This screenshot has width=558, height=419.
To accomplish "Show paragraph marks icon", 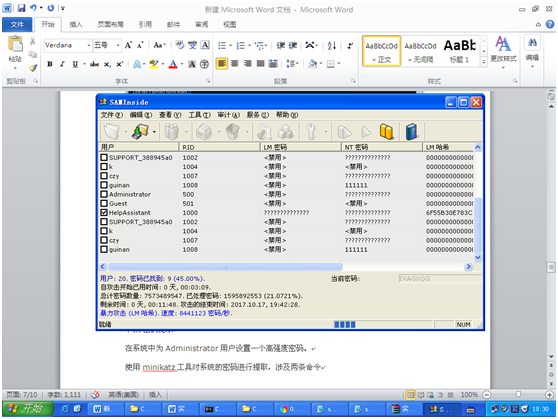I will tap(350, 45).
